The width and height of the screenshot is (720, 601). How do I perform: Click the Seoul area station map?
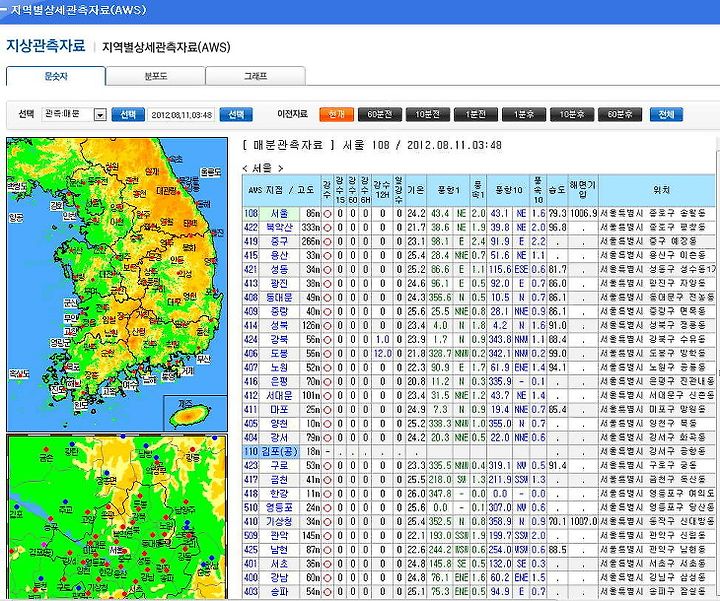coord(117,517)
